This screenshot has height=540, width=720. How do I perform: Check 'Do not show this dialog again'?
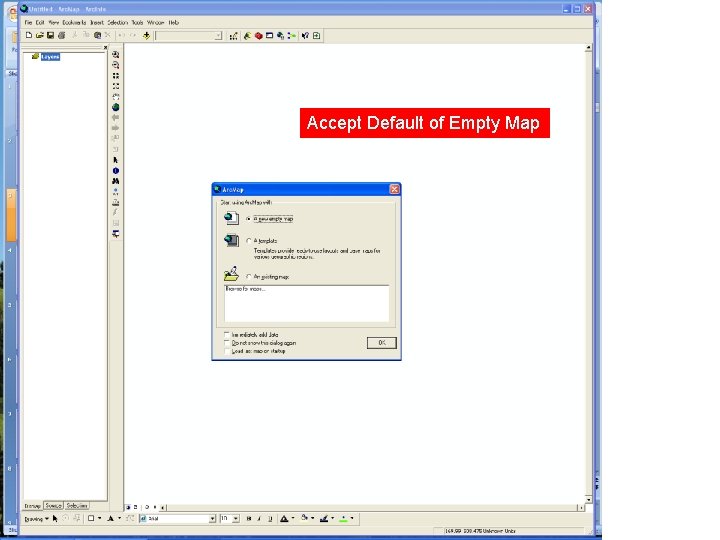(227, 343)
